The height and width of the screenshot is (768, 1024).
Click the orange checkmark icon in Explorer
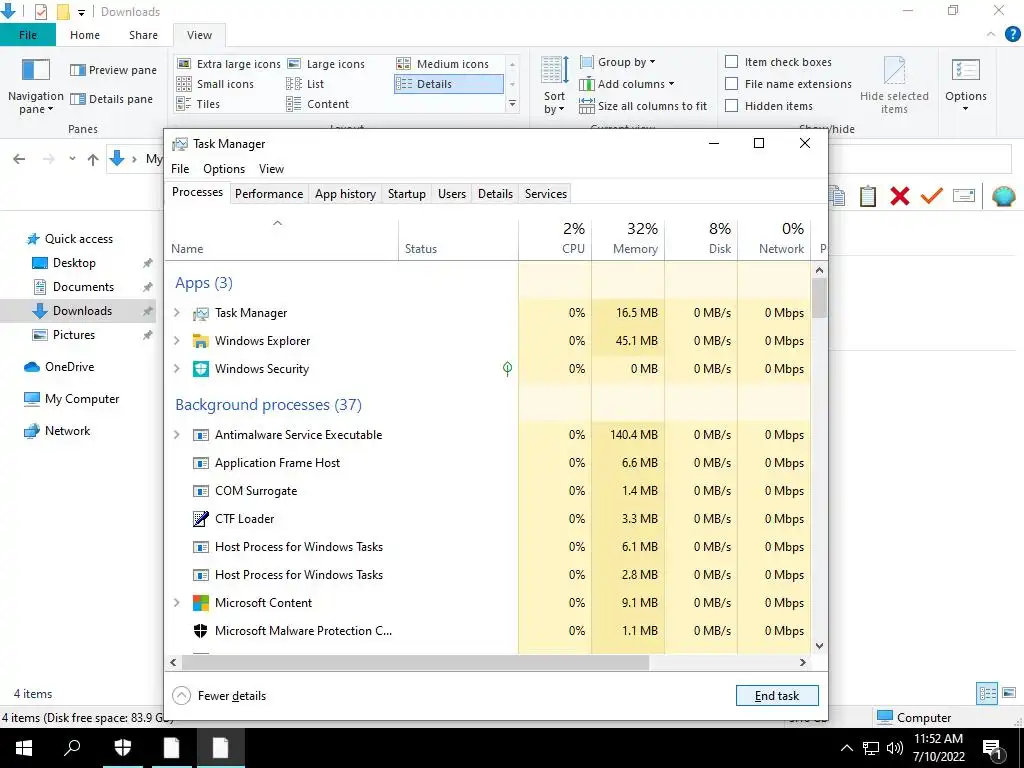pos(931,196)
